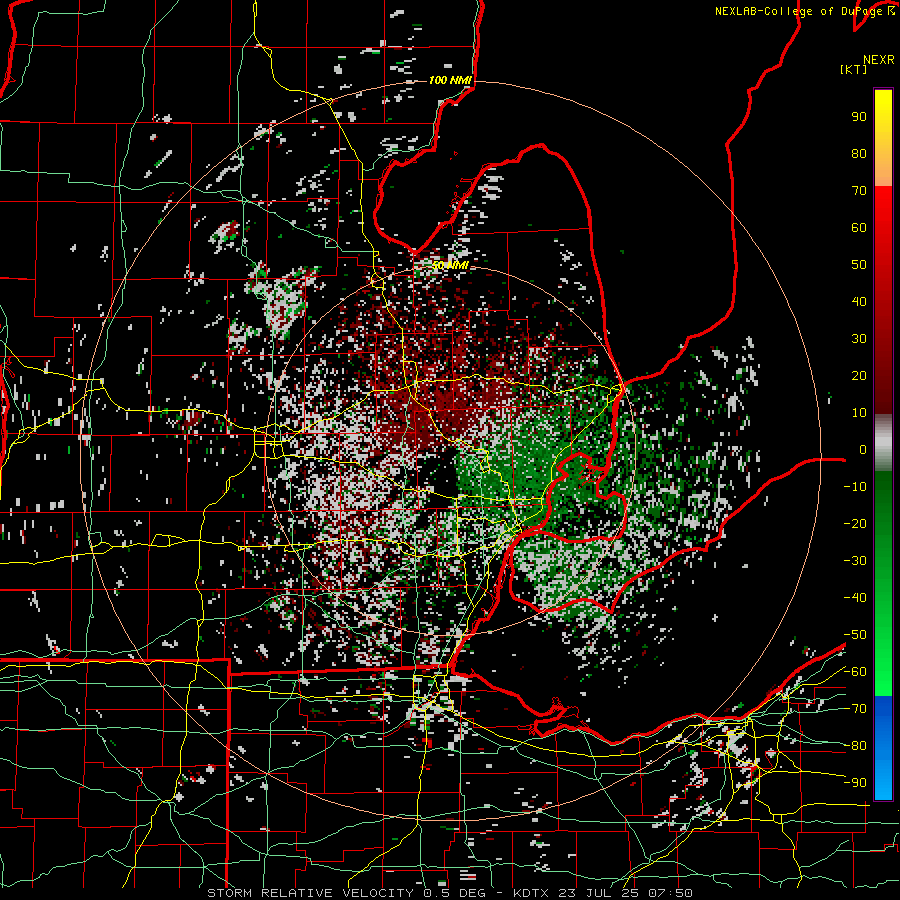900x900 pixels.
Task: Click the positive 20 scale value
Action: tap(859, 376)
